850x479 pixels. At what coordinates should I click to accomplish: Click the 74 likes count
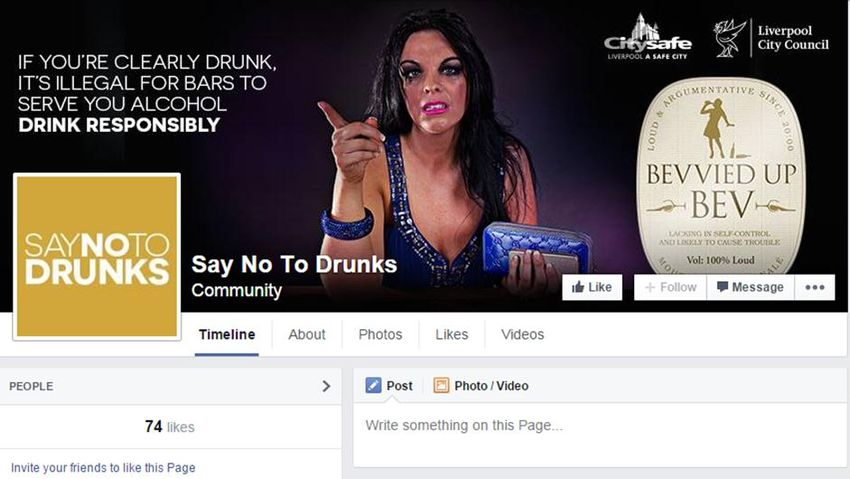pos(169,427)
